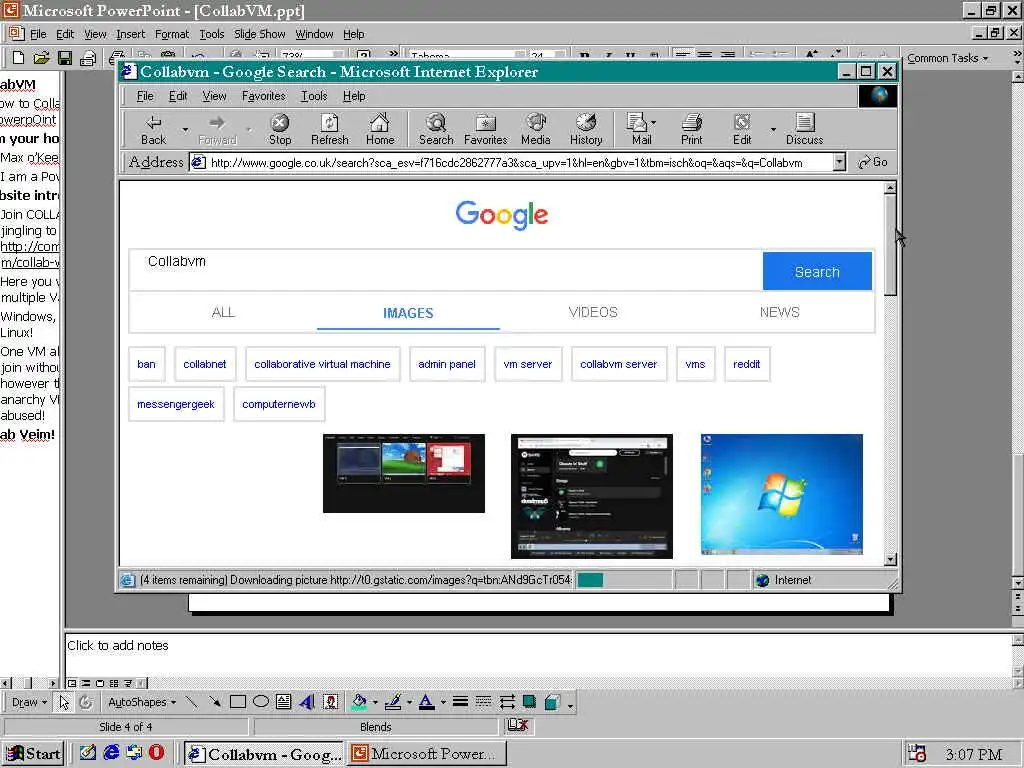Viewport: 1024px width, 768px height.
Task: Open the Discuss toolbar button
Action: (x=804, y=129)
